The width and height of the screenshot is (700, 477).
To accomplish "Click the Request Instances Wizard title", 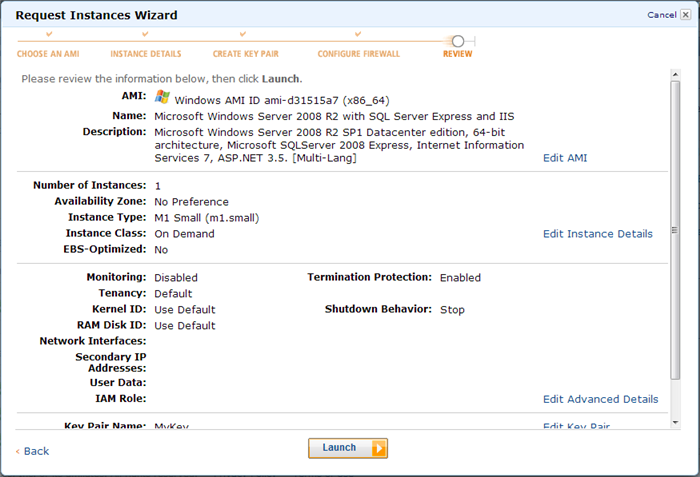I will pyautogui.click(x=96, y=15).
